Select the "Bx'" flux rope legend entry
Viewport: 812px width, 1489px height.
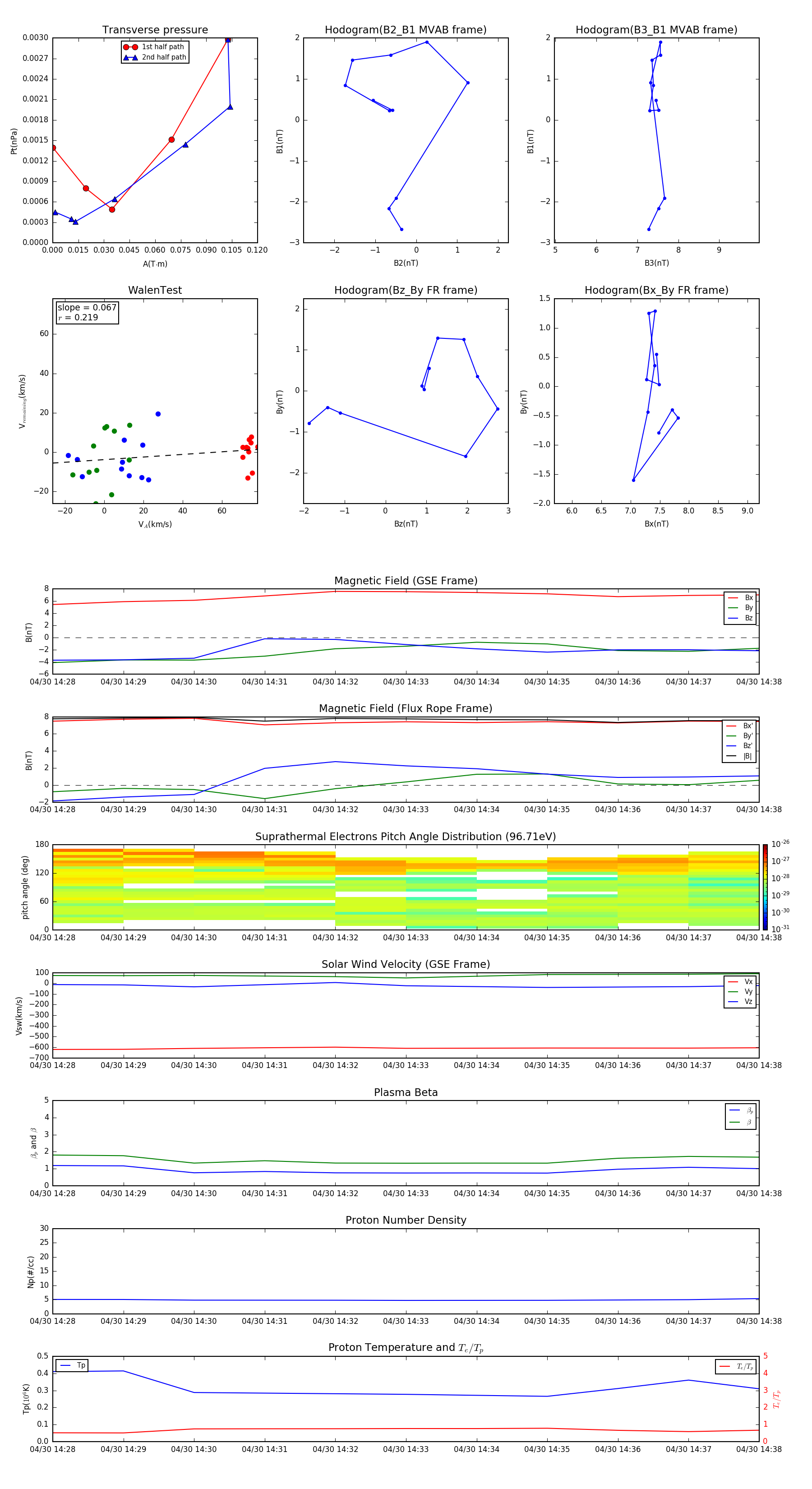pos(740,726)
